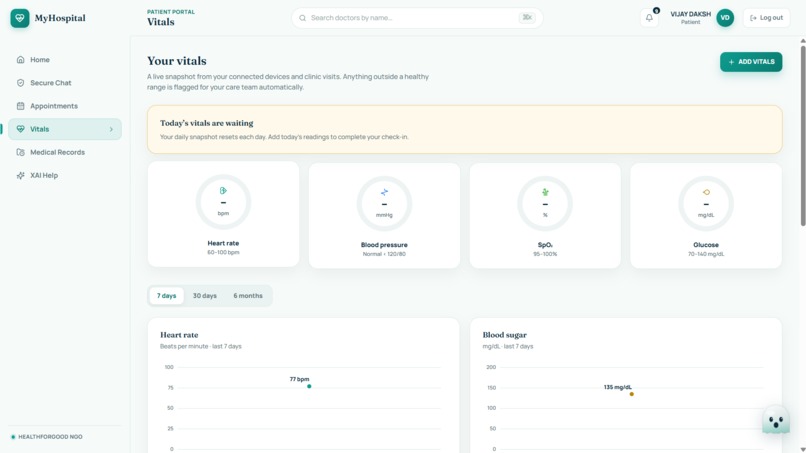806x453 pixels.
Task: Click the Heart rate chart title
Action: tap(179, 335)
